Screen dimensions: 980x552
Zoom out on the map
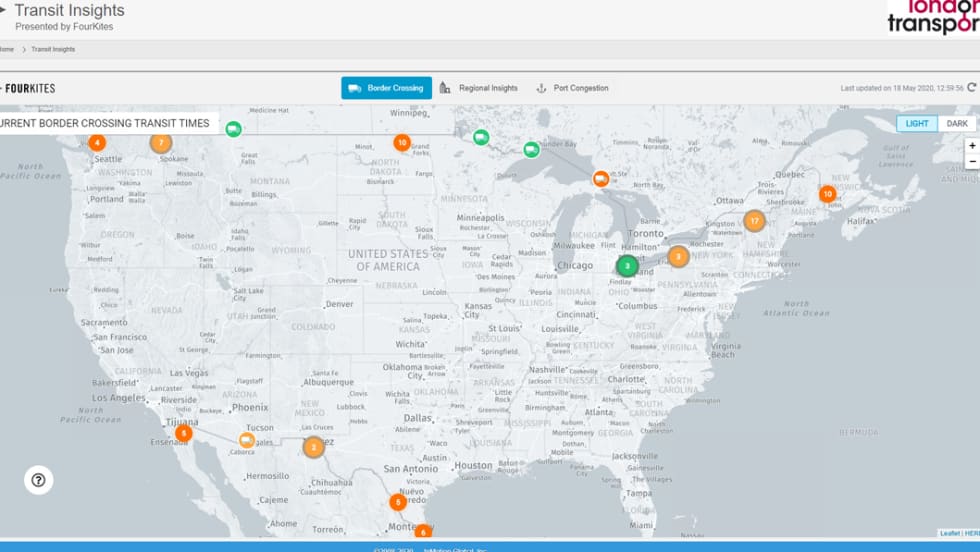[972, 161]
